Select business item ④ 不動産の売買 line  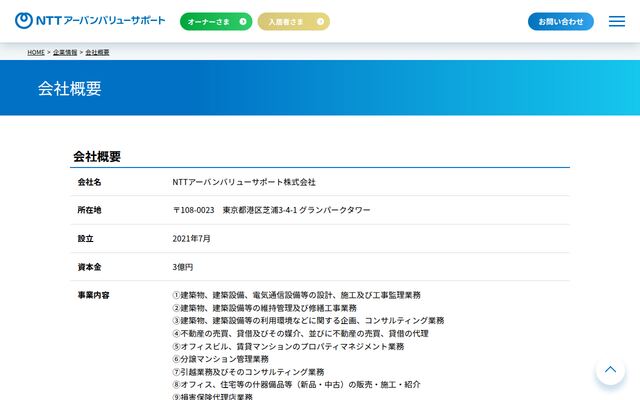pyautogui.click(x=300, y=333)
